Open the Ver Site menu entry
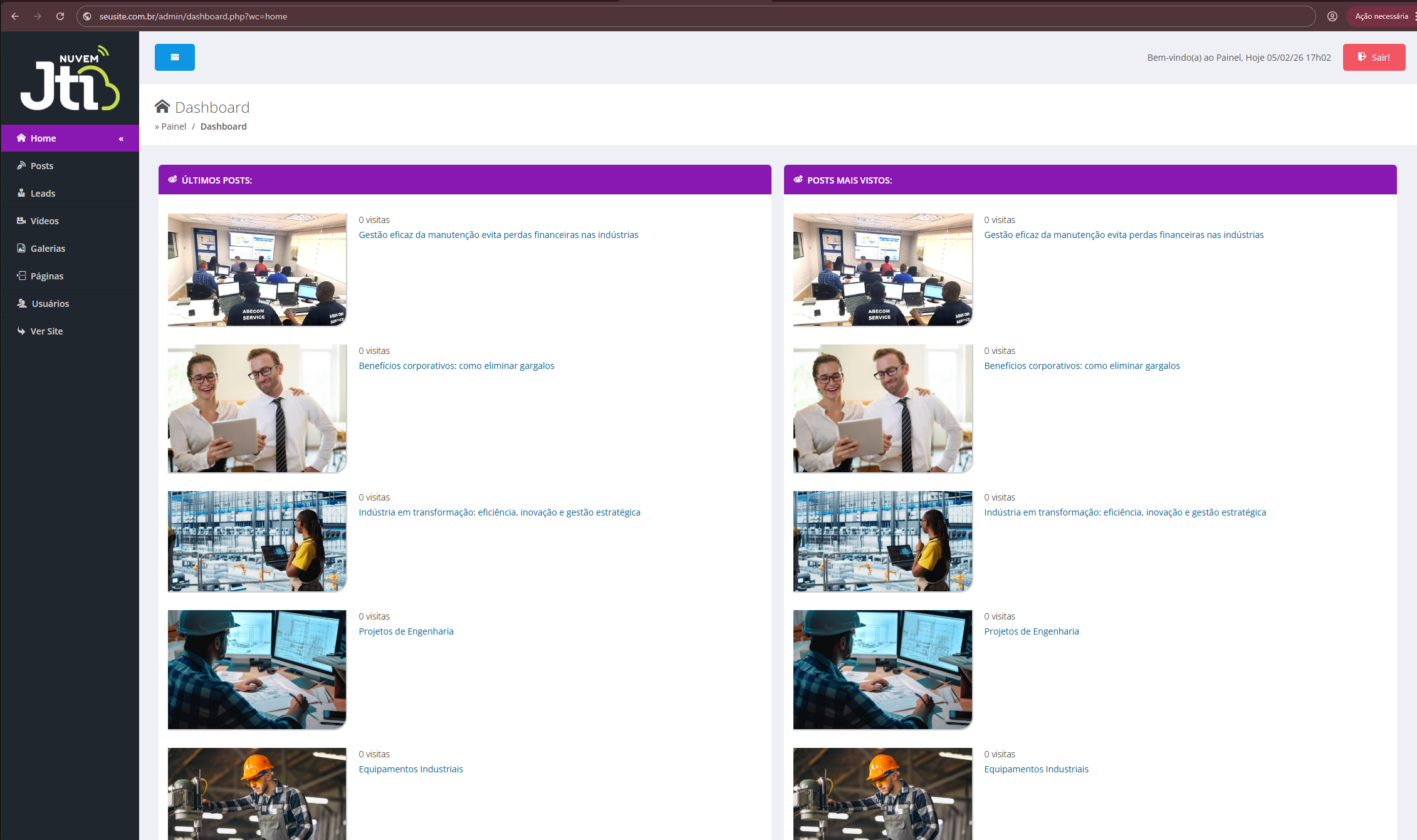The image size is (1417, 840). tap(46, 331)
